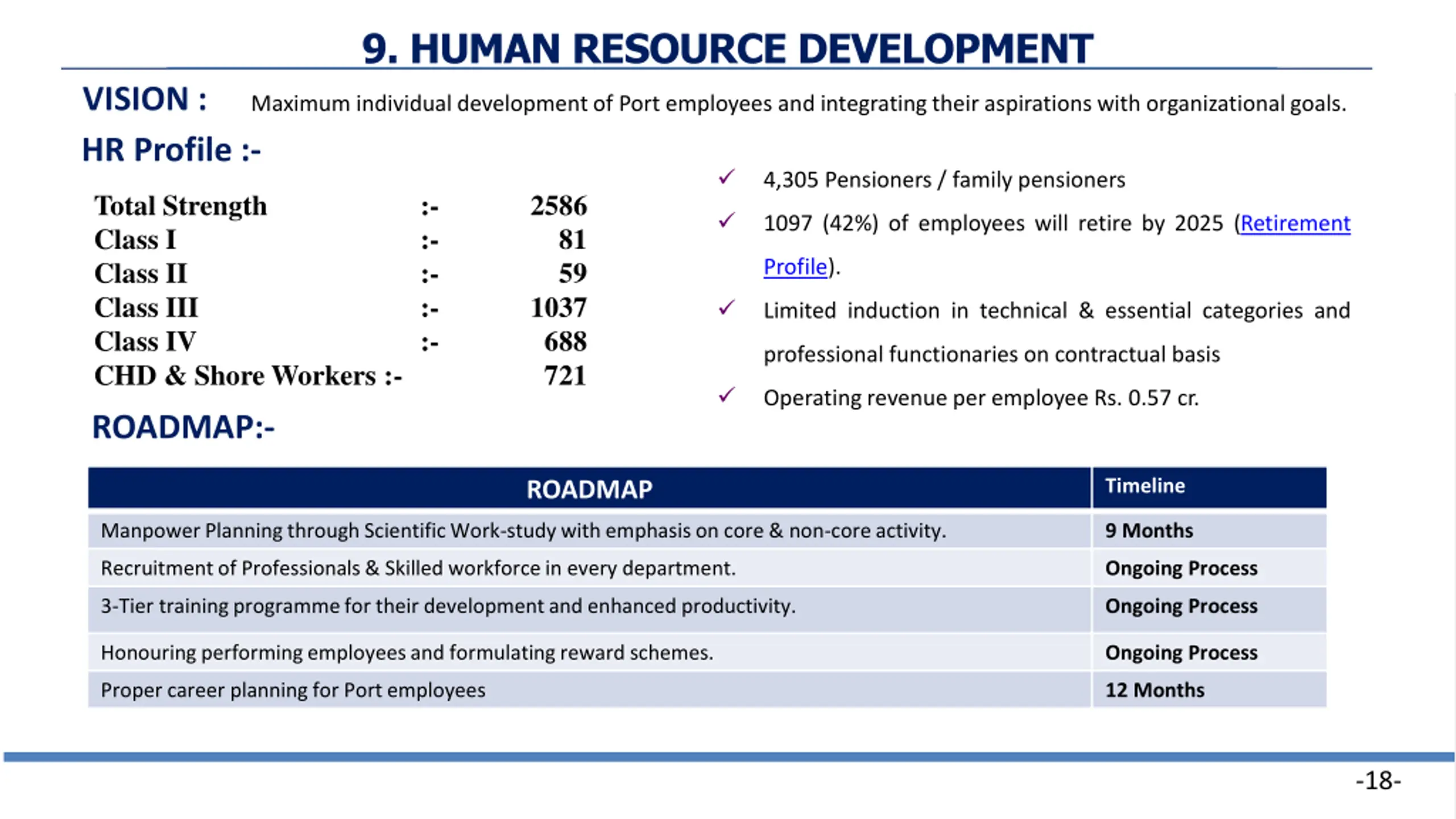This screenshot has width=1456, height=819.
Task: Click the 'Total Strength' label
Action: point(180,205)
